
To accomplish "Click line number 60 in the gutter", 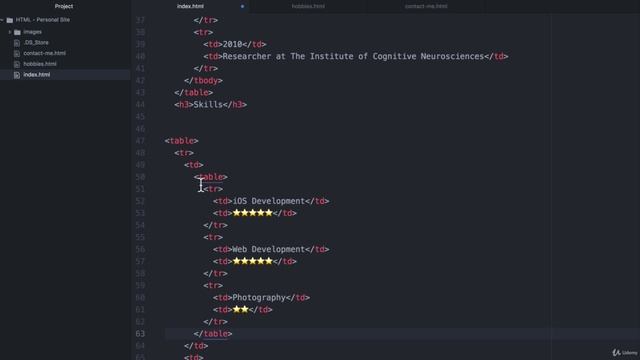I will (140, 298).
